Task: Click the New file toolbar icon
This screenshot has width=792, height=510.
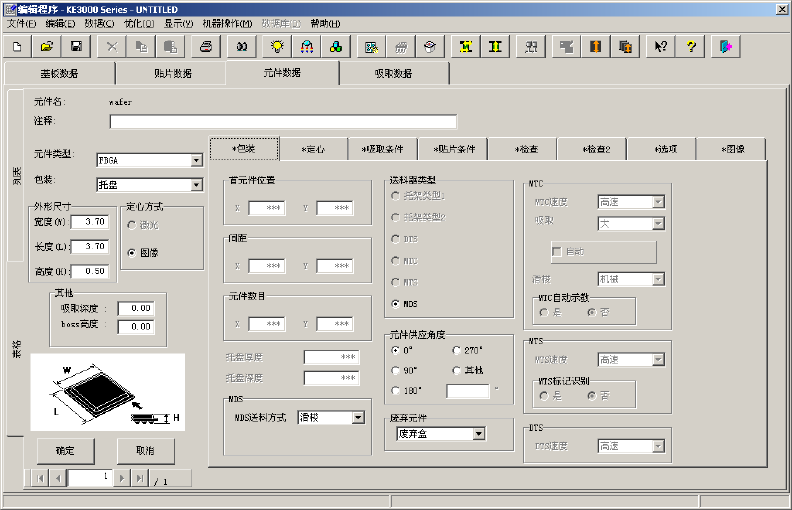Action: coord(17,46)
